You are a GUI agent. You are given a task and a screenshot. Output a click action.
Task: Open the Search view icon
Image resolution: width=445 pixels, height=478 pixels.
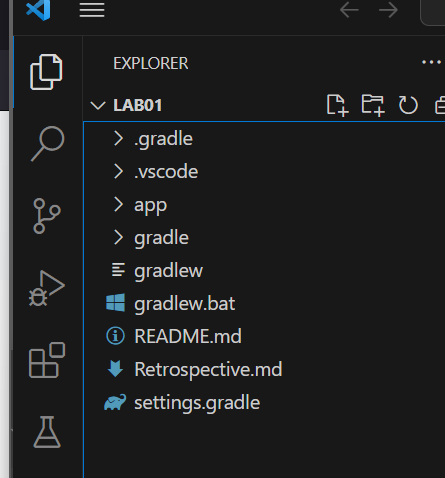pyautogui.click(x=47, y=144)
